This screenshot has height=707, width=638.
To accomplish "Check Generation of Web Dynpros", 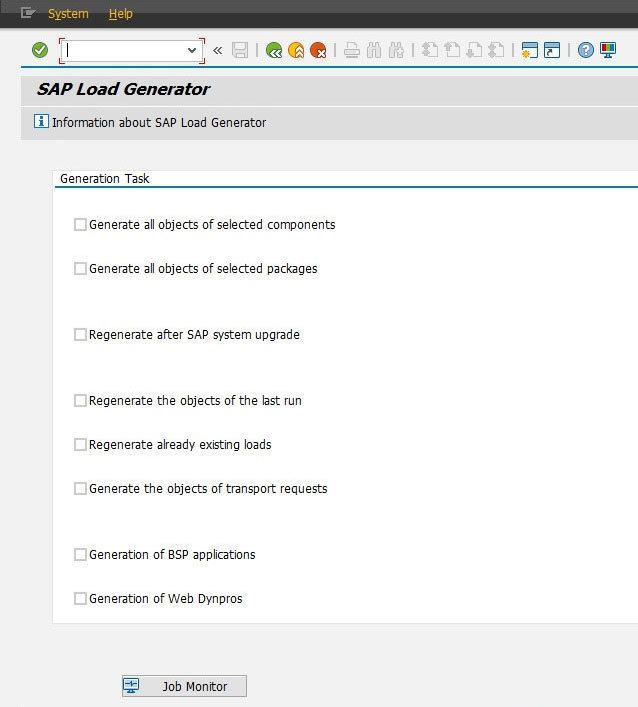I will 80,599.
